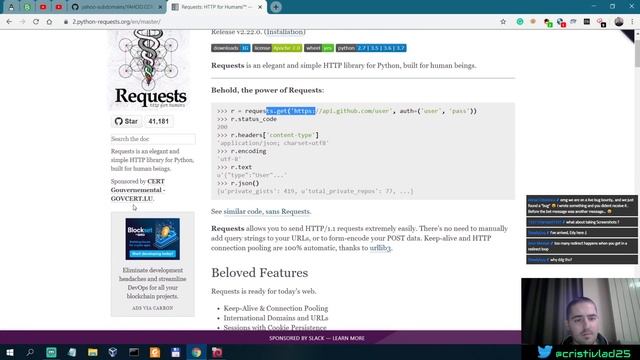This screenshot has height=360, width=640.
Task: Focus the Search the doc field
Action: point(153,139)
